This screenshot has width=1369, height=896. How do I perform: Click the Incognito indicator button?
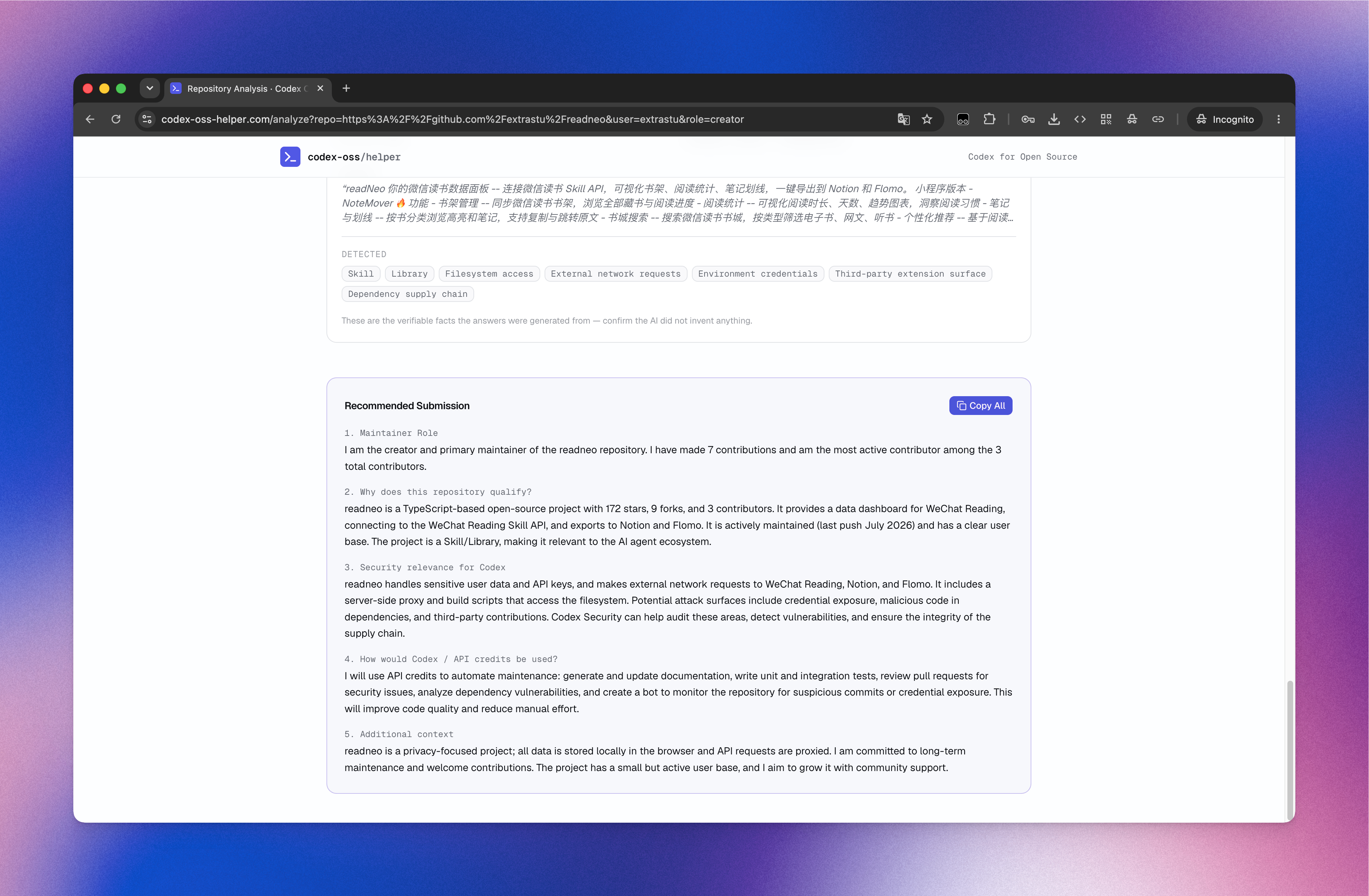click(1225, 119)
